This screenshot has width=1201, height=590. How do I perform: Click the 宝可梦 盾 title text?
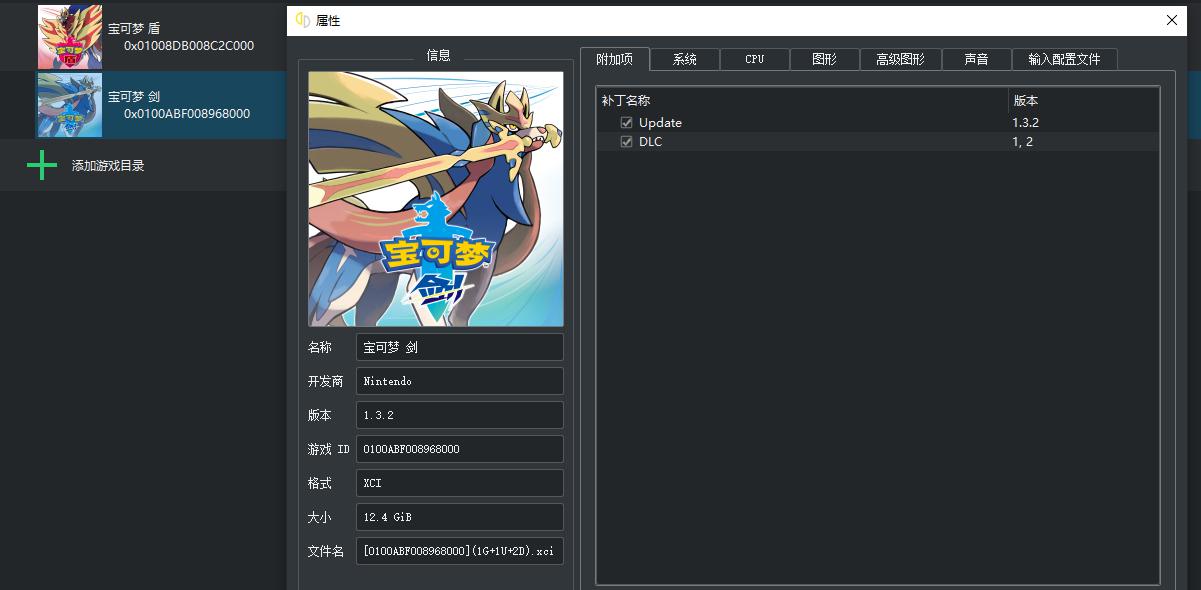(134, 29)
